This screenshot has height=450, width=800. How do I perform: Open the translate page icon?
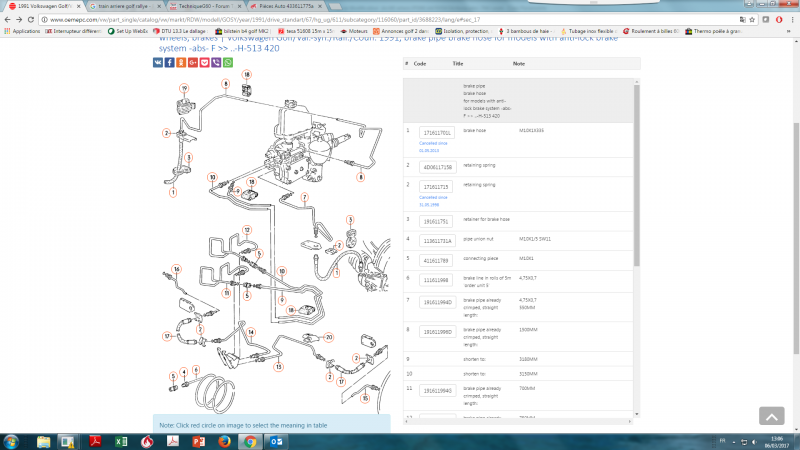[x=742, y=19]
